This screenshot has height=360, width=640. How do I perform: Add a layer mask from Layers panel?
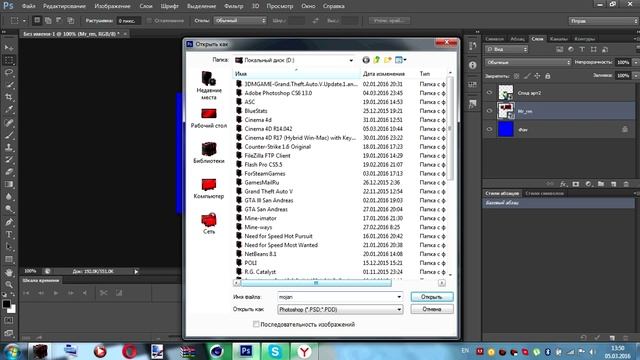pos(576,184)
